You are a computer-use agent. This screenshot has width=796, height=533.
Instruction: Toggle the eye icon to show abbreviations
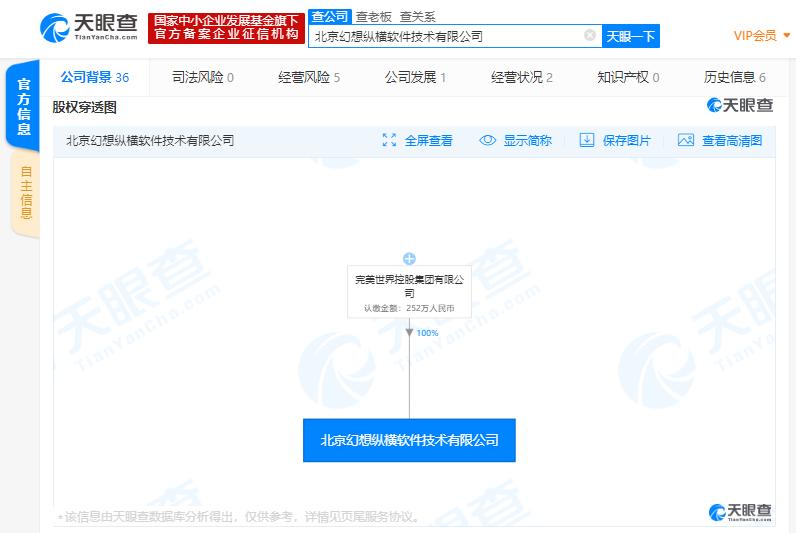487,140
